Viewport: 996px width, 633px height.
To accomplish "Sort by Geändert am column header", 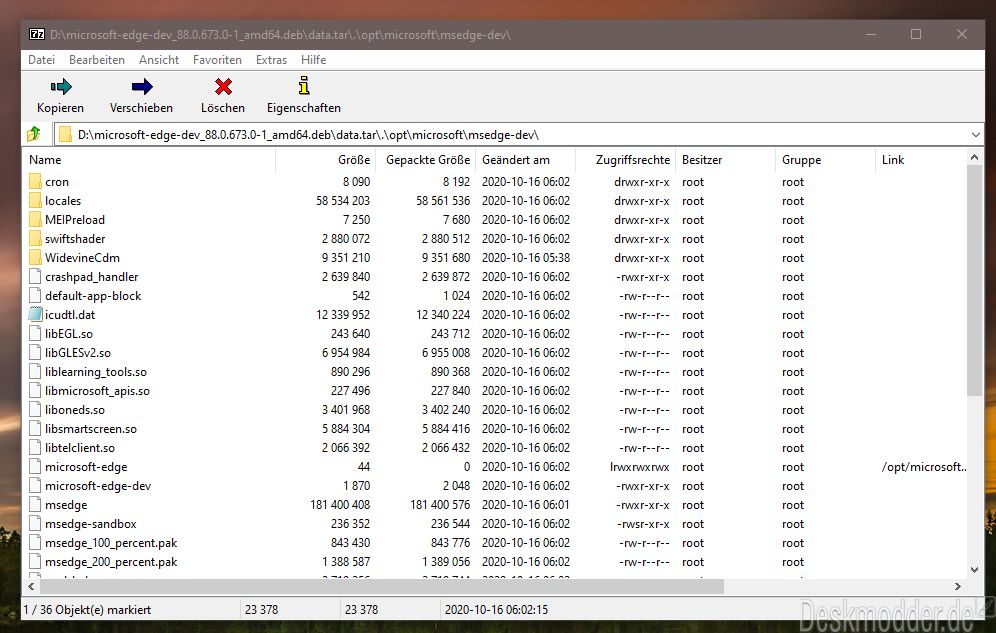I will coord(525,160).
